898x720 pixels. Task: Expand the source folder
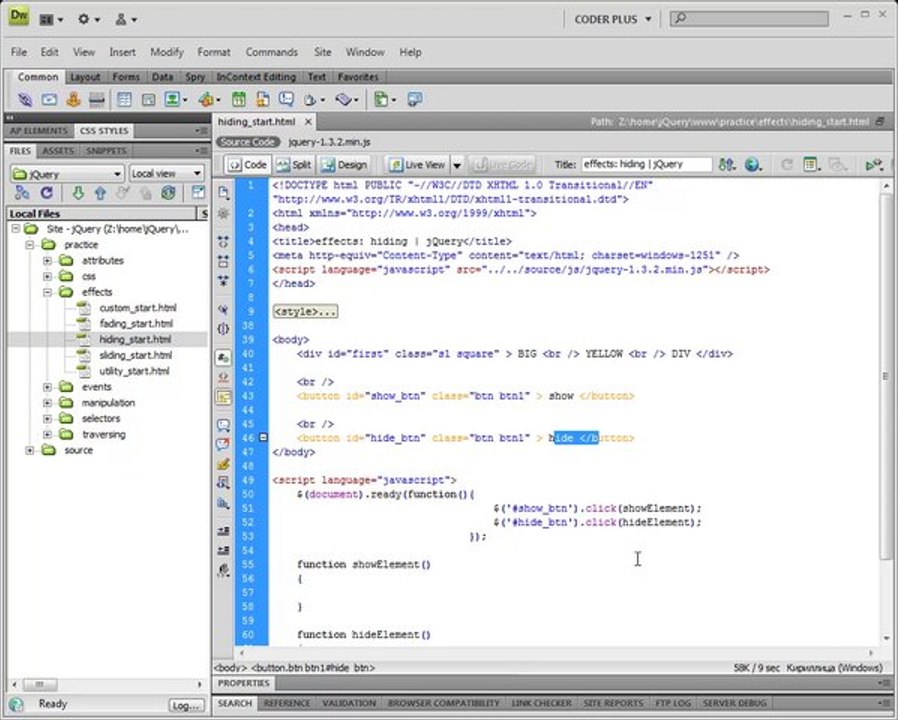pos(29,450)
